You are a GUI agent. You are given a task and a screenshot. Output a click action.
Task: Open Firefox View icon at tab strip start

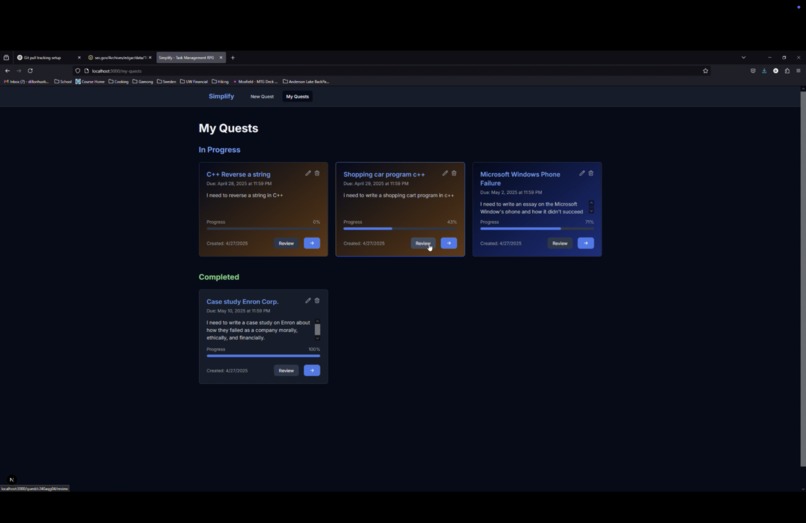[x=6, y=58]
